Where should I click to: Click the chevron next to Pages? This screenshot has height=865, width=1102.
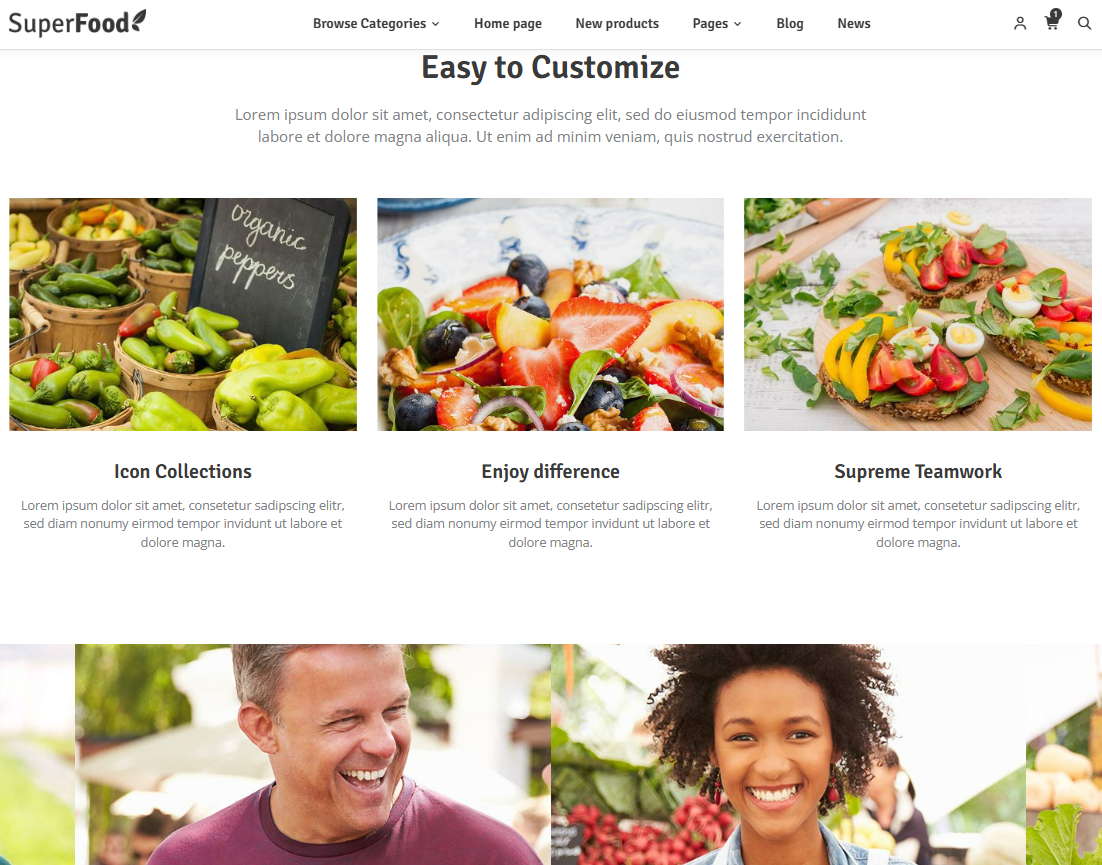pyautogui.click(x=737, y=25)
